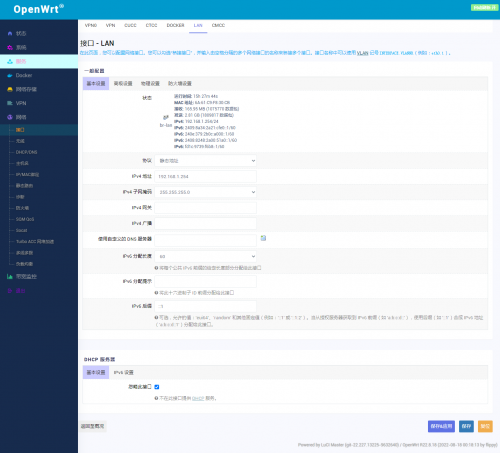Collapse the Network (网络) globe menu
This screenshot has width=500, height=453.
click(10, 117)
